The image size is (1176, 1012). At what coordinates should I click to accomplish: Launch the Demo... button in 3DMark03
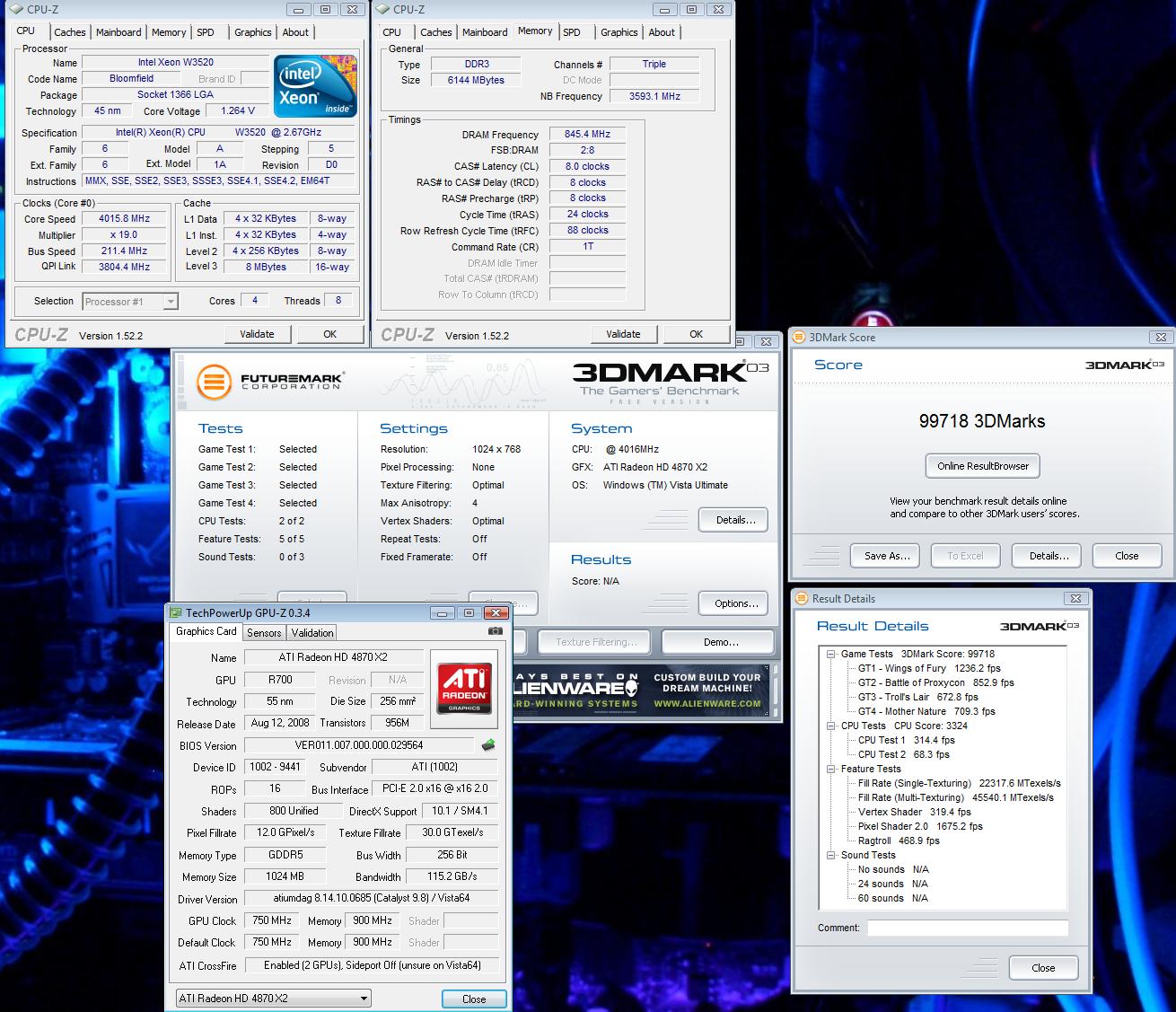click(719, 642)
